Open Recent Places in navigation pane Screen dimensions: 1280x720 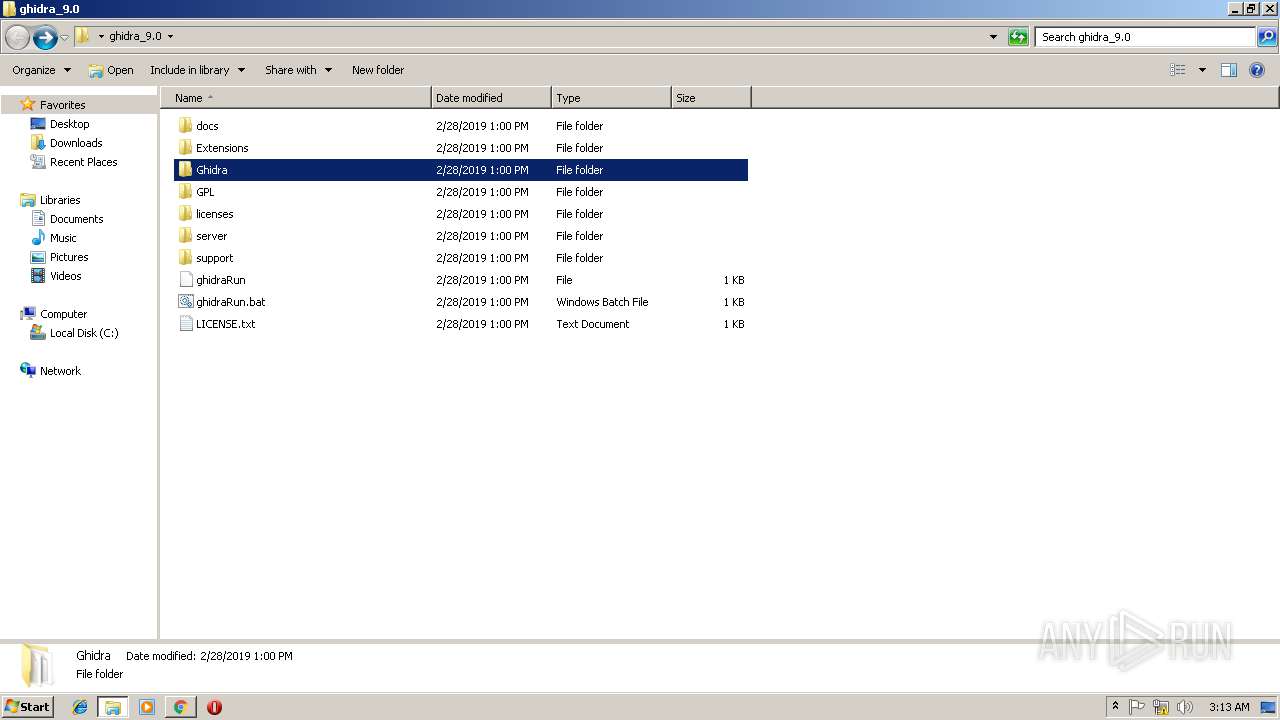pos(83,162)
